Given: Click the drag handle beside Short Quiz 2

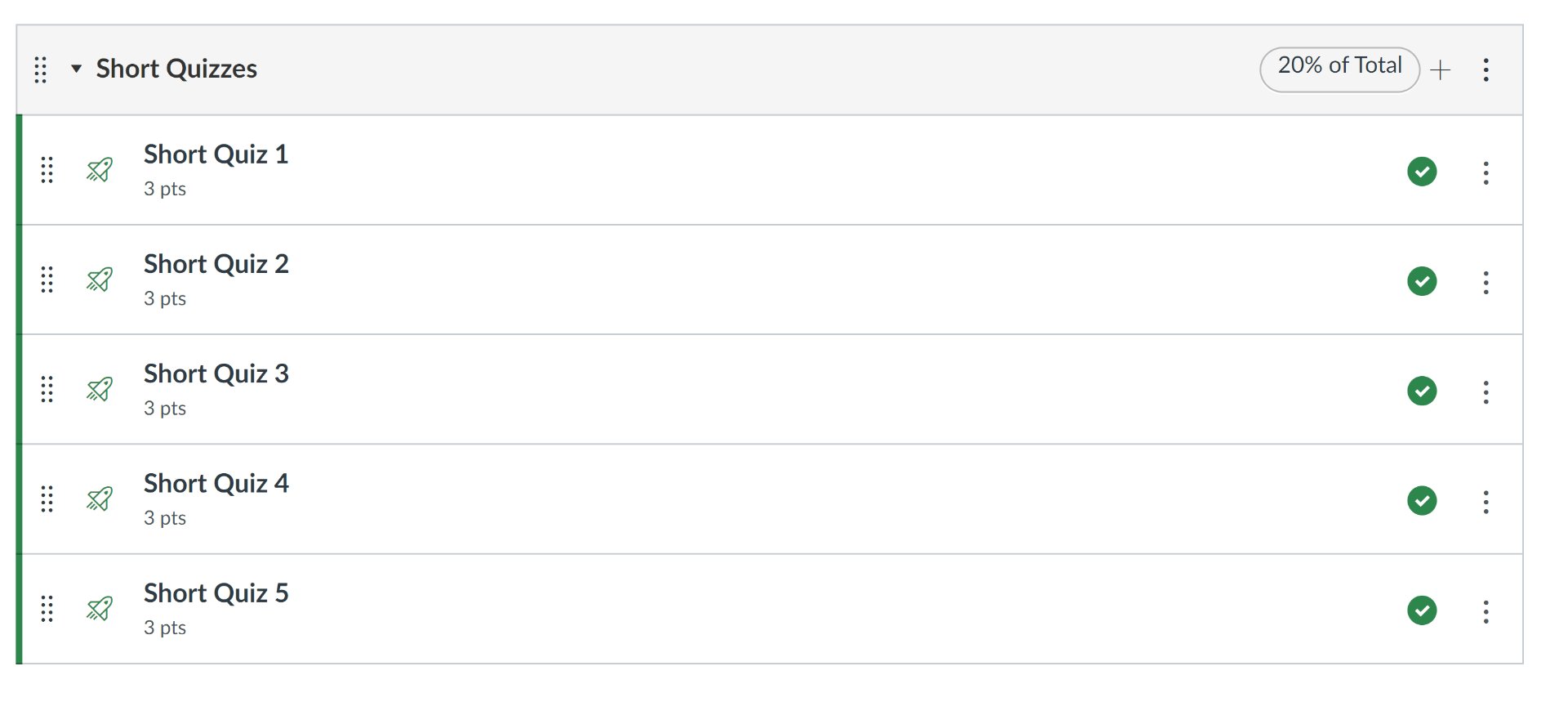Looking at the screenshot, I should [47, 279].
